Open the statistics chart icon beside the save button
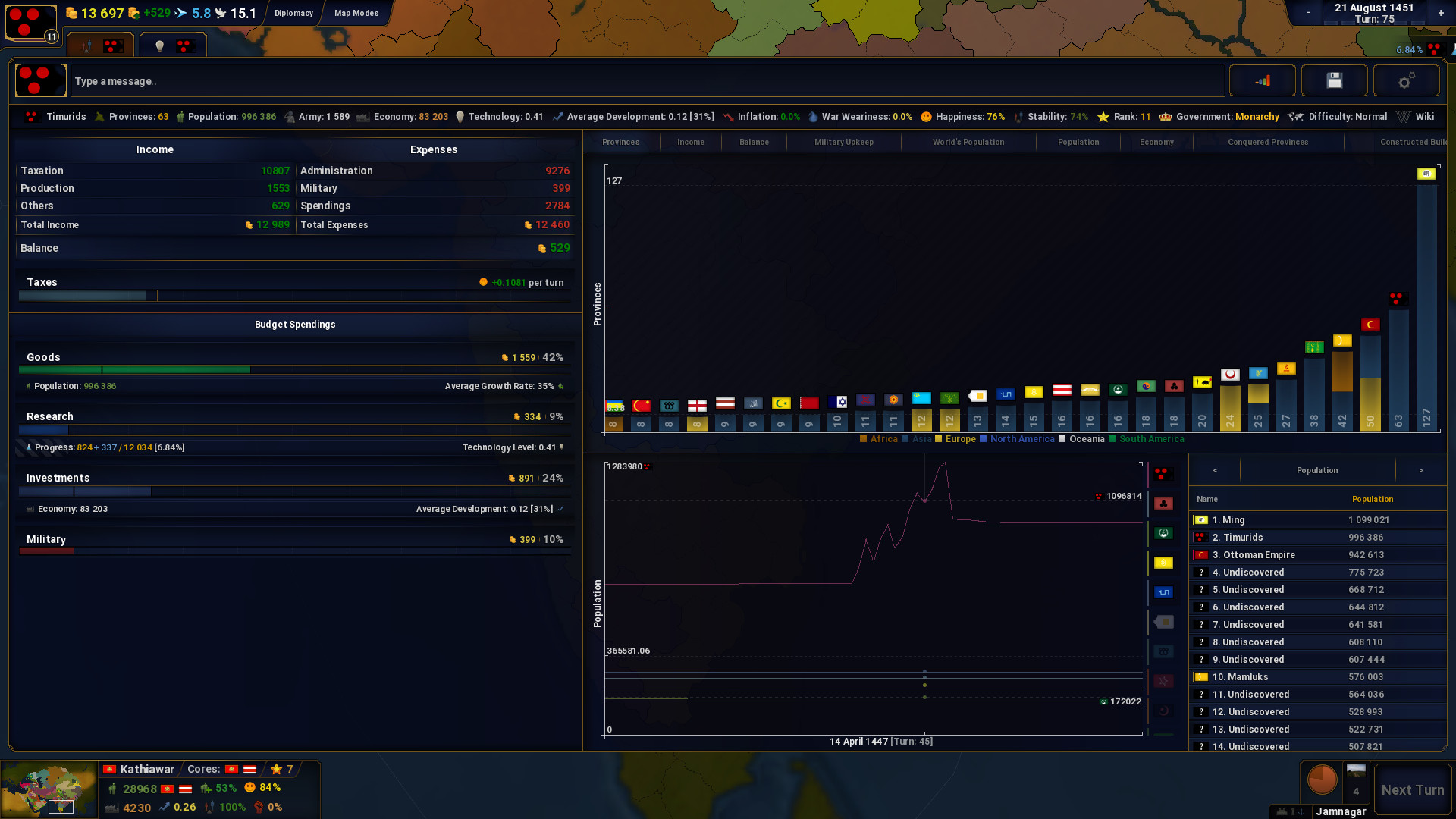 (1262, 80)
